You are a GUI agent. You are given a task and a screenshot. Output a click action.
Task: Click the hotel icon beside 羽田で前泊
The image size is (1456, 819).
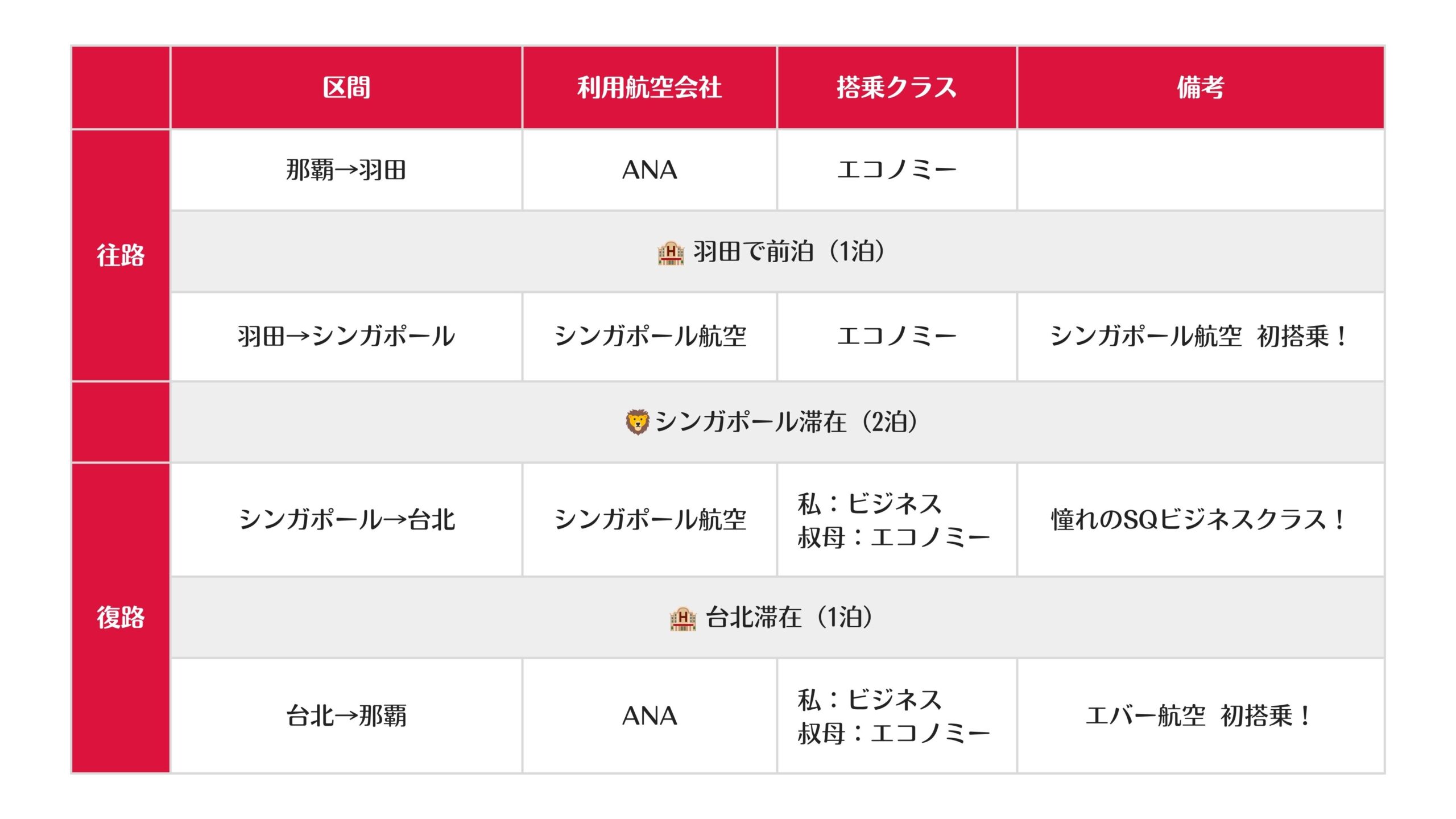(671, 252)
